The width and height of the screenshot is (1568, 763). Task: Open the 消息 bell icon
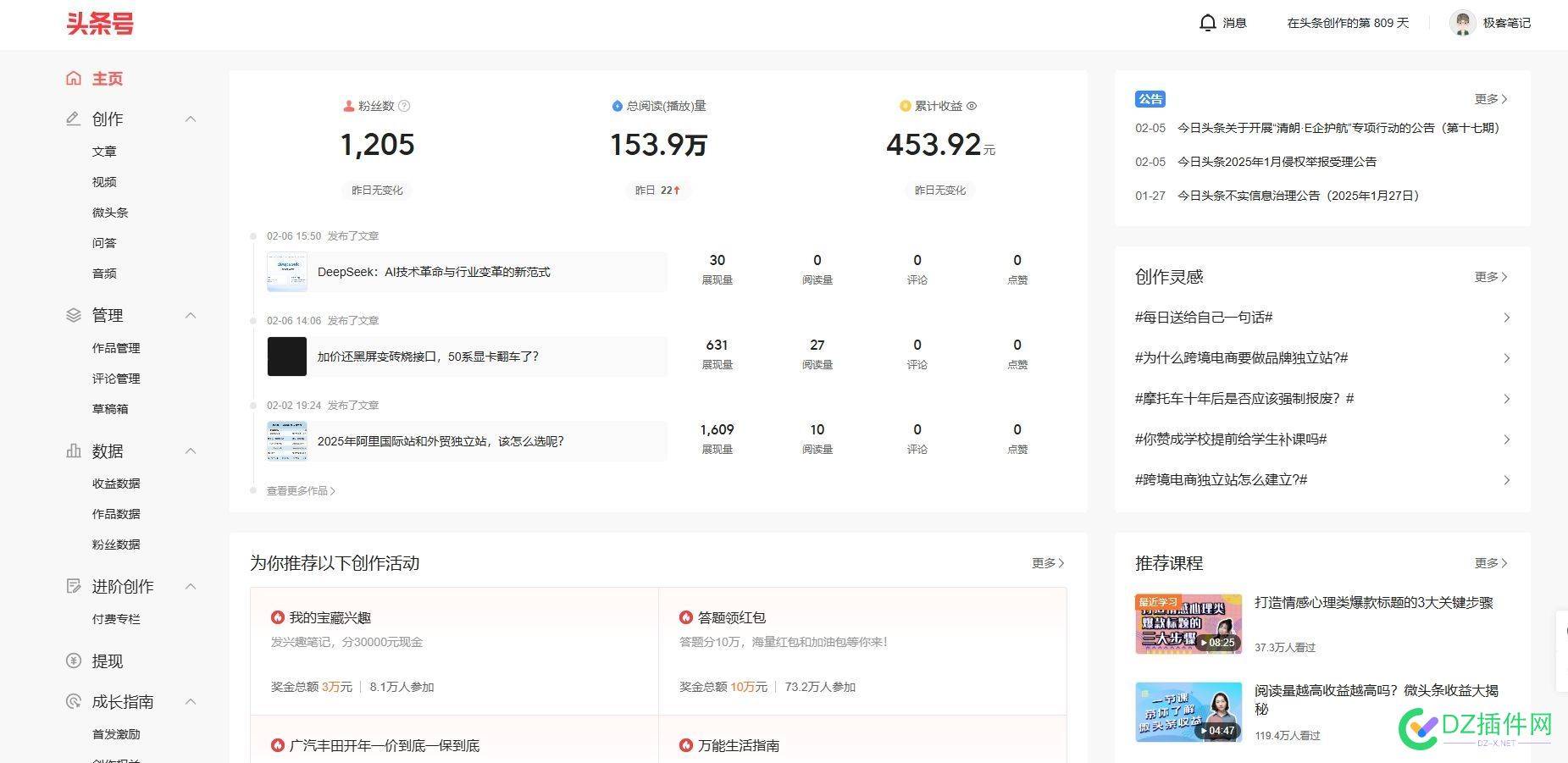pos(1208,23)
